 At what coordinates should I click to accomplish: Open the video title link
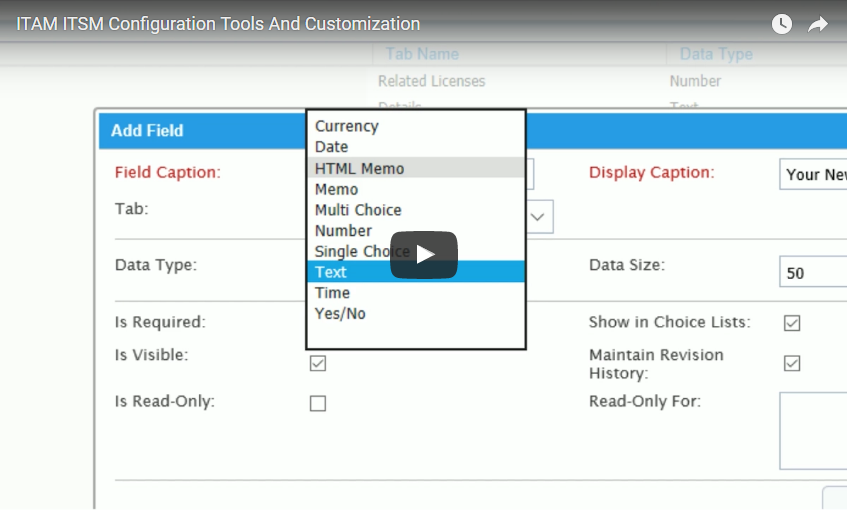[x=218, y=24]
